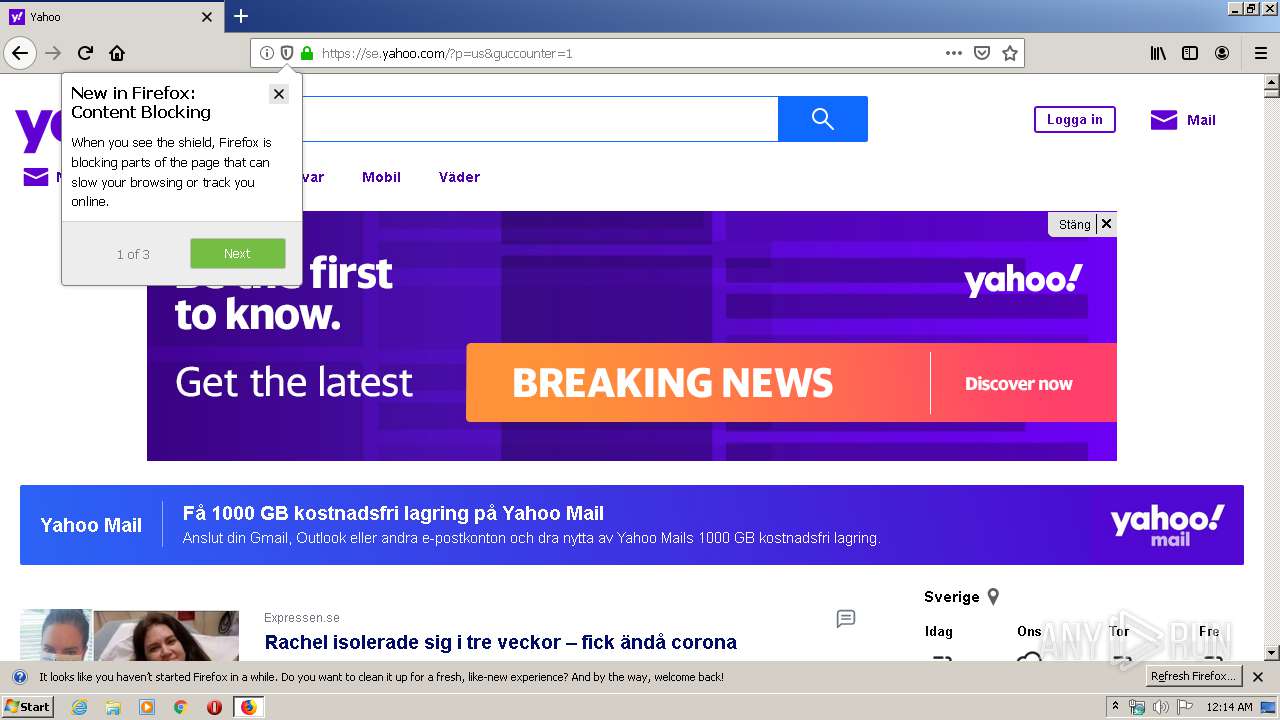Open Opera browser from taskbar

pyautogui.click(x=214, y=707)
